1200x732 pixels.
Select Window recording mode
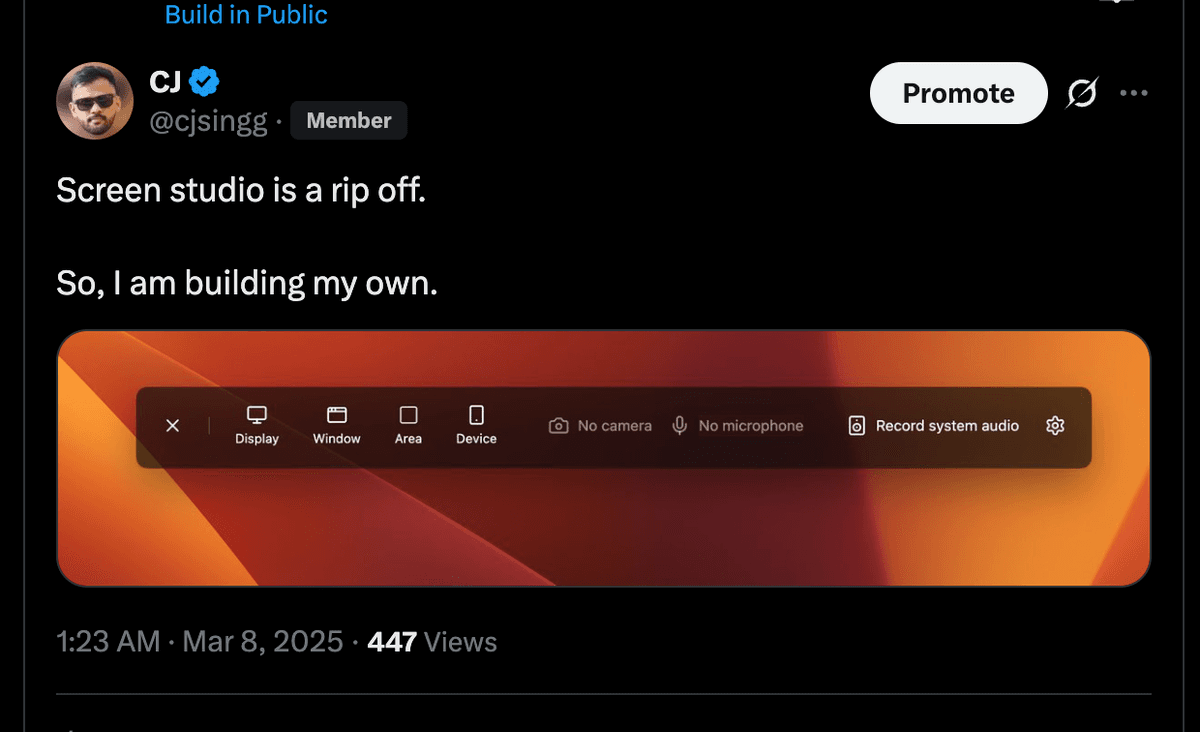[337, 425]
